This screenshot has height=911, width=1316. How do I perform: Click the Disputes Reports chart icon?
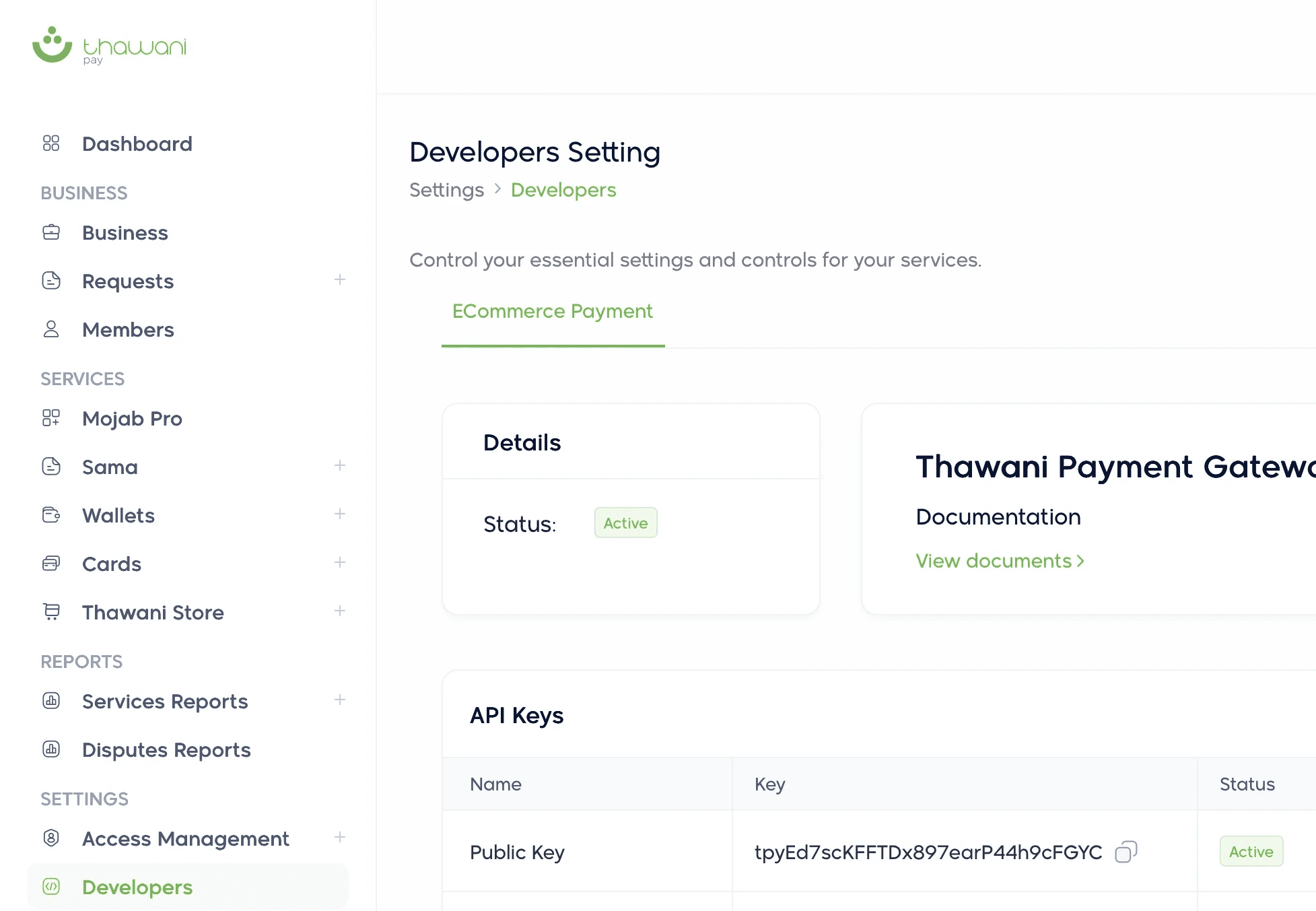51,749
